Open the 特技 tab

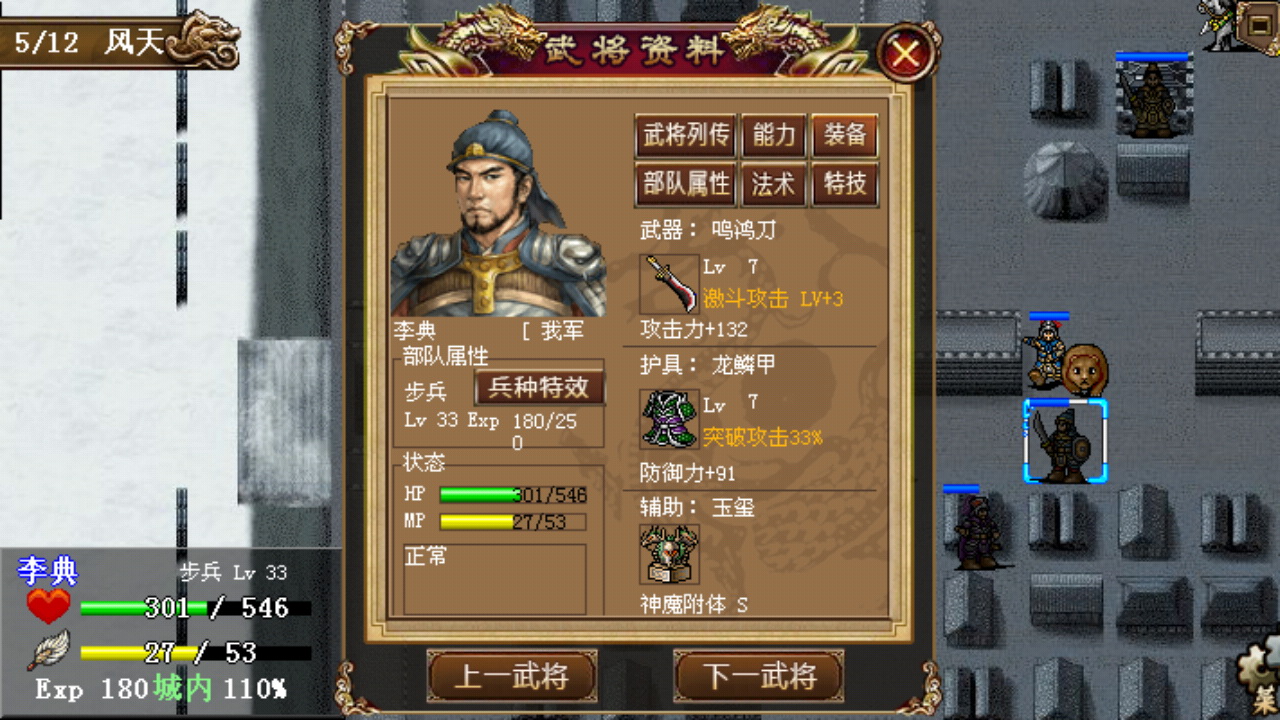click(x=845, y=185)
